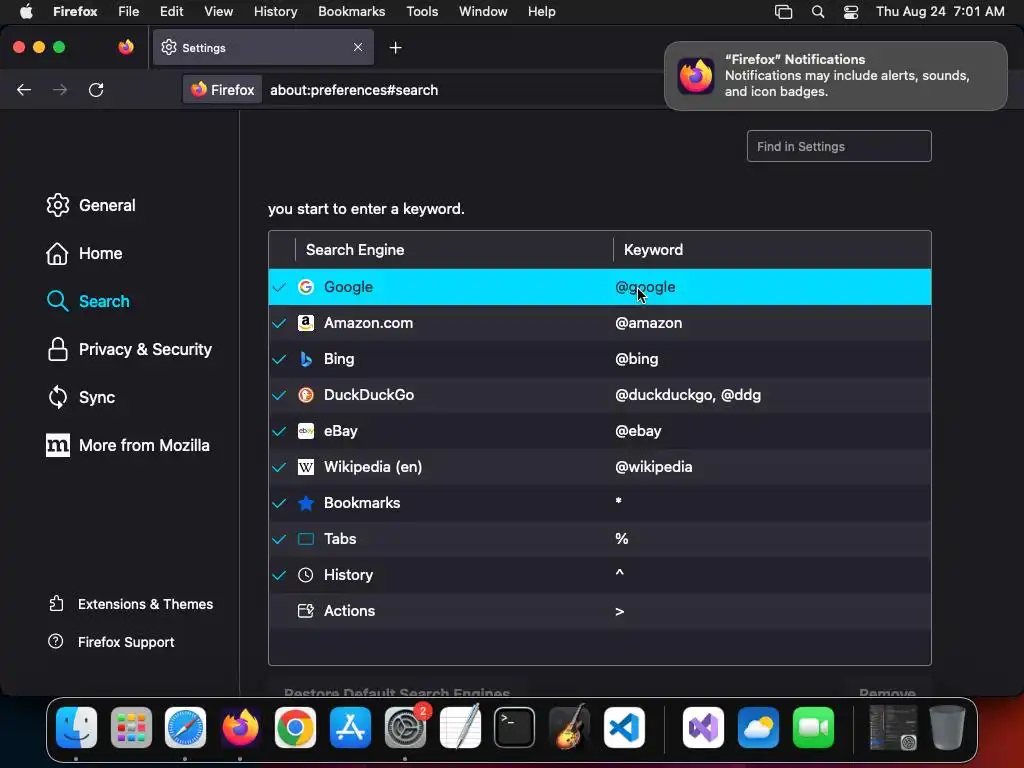Click the eBay logo icon
Screen dimensions: 1024x768
(306, 430)
